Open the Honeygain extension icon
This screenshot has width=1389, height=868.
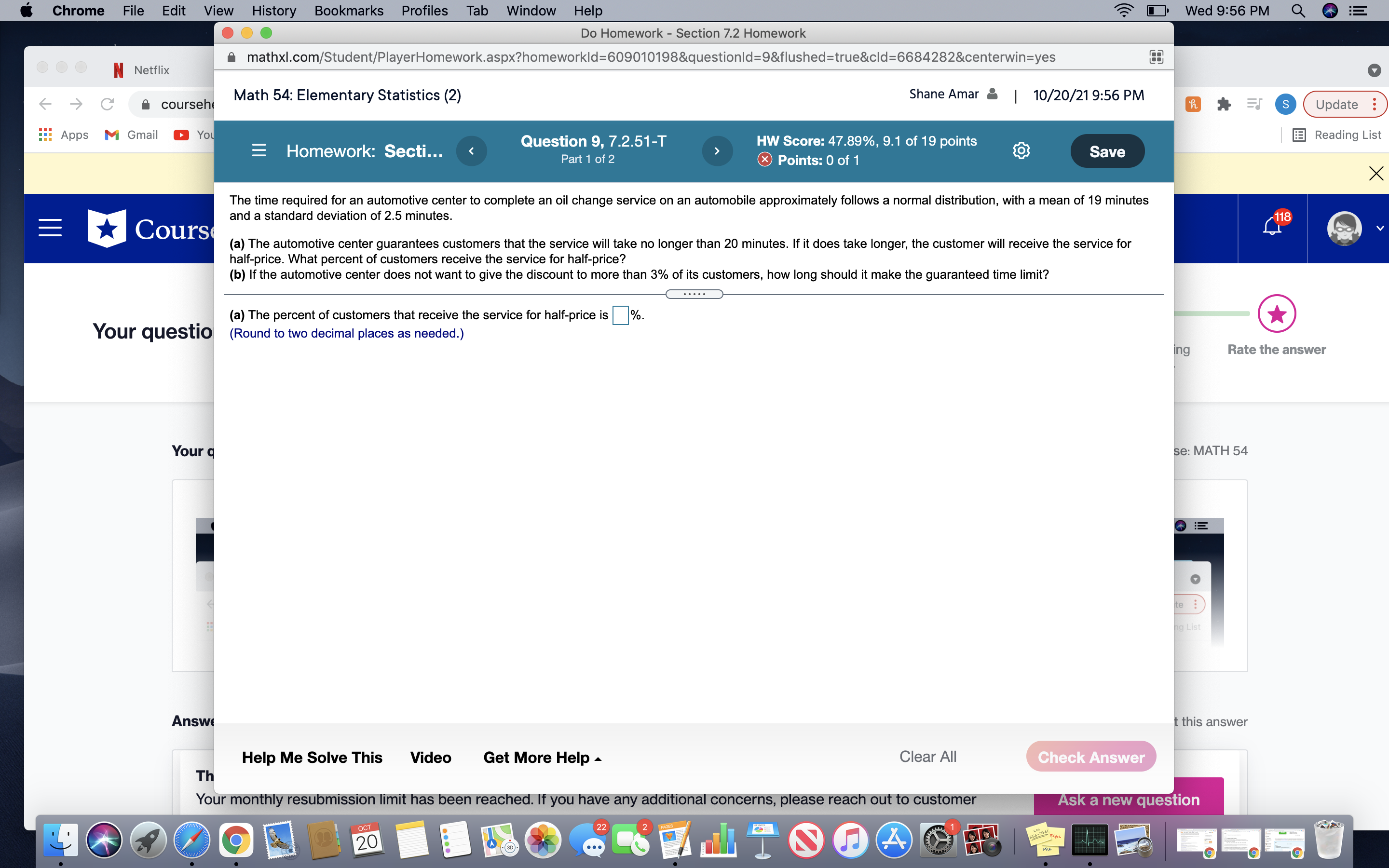pyautogui.click(x=1193, y=104)
